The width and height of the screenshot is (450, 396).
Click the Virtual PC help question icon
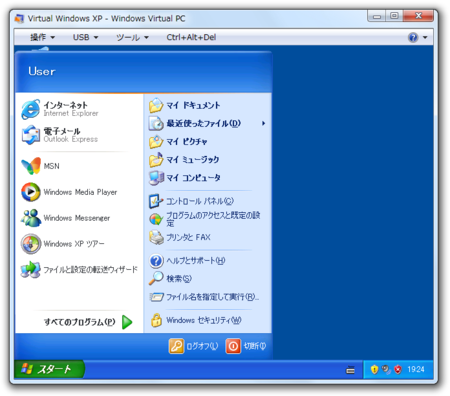413,37
